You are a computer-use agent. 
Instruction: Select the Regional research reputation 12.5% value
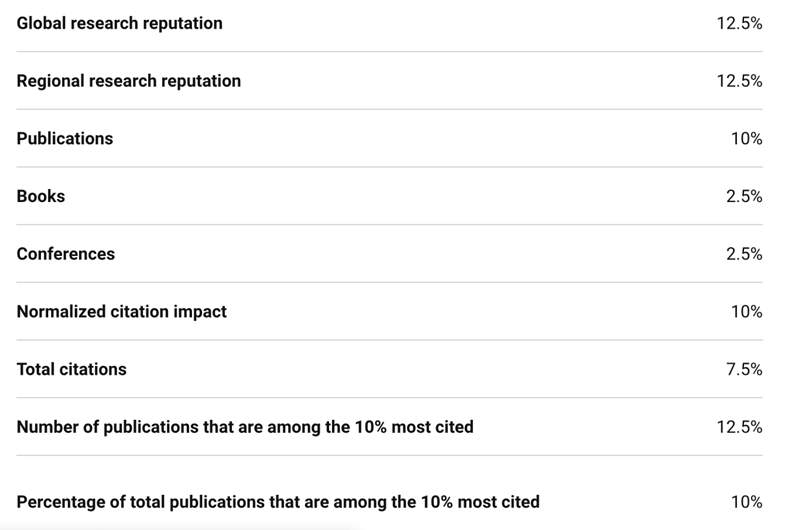click(x=739, y=81)
